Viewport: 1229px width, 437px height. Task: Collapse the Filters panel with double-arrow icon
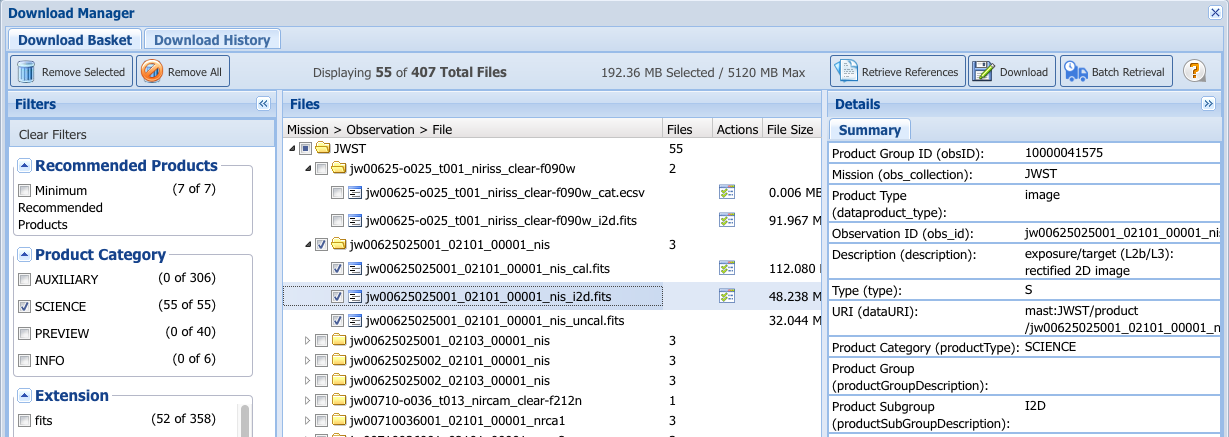tap(263, 104)
